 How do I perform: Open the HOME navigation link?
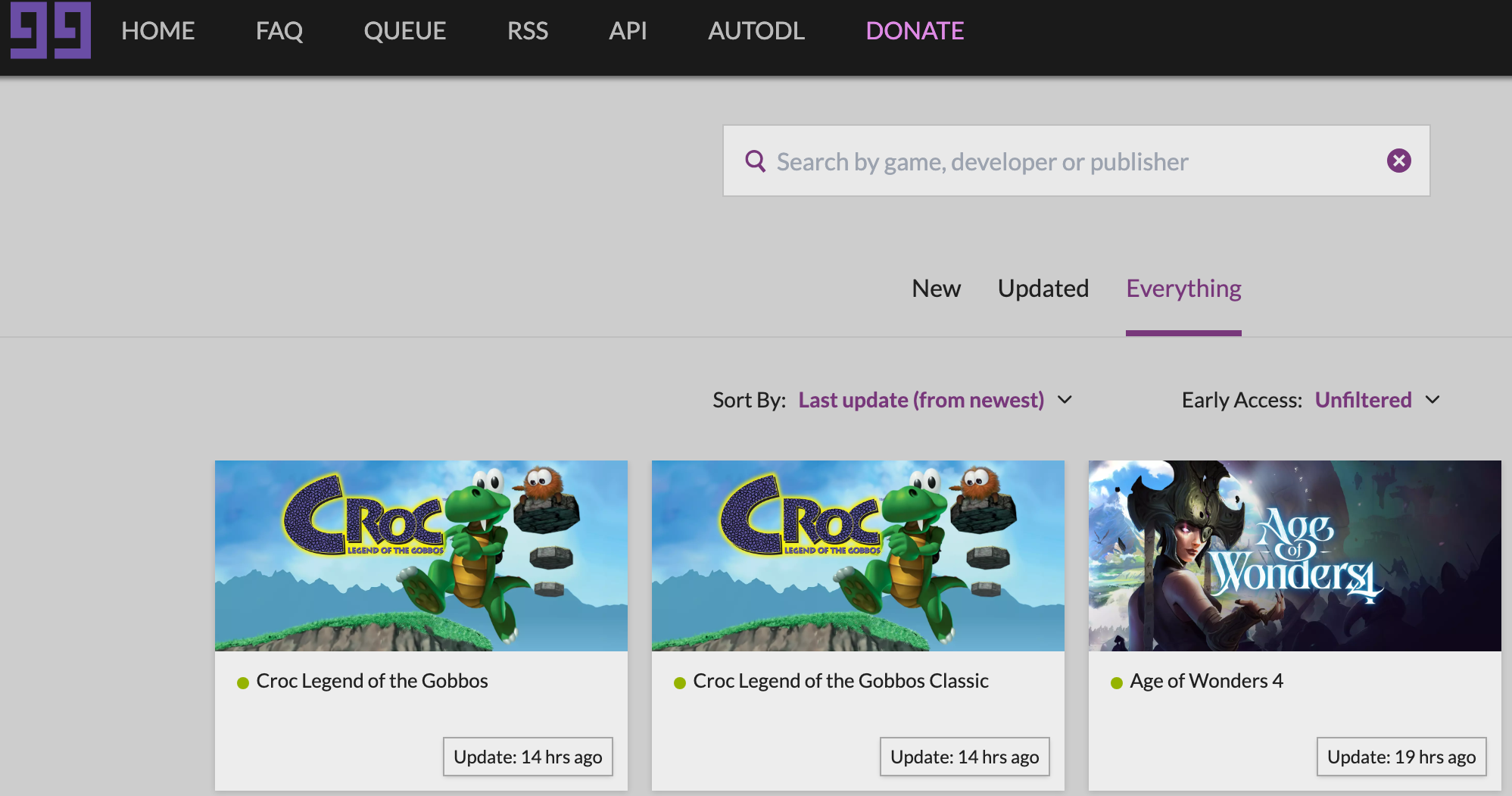click(x=157, y=31)
